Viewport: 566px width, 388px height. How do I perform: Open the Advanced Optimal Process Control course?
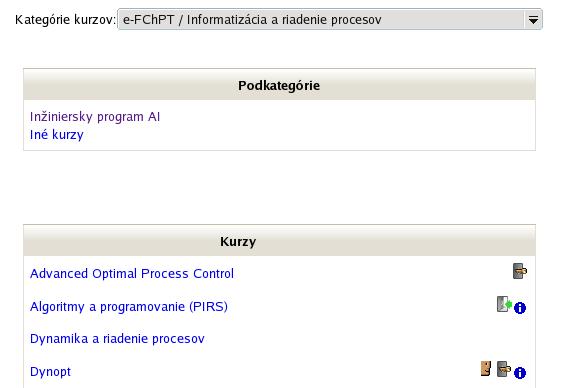tap(132, 274)
